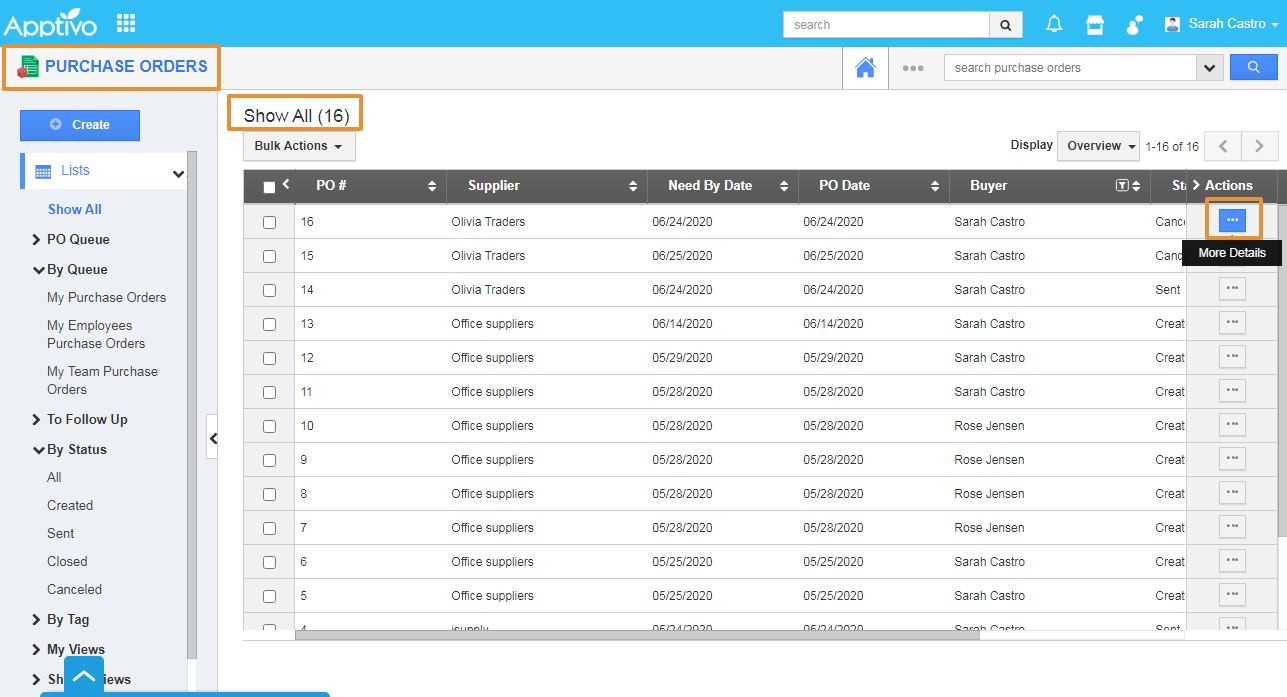Open the app launcher grid icon

click(126, 23)
